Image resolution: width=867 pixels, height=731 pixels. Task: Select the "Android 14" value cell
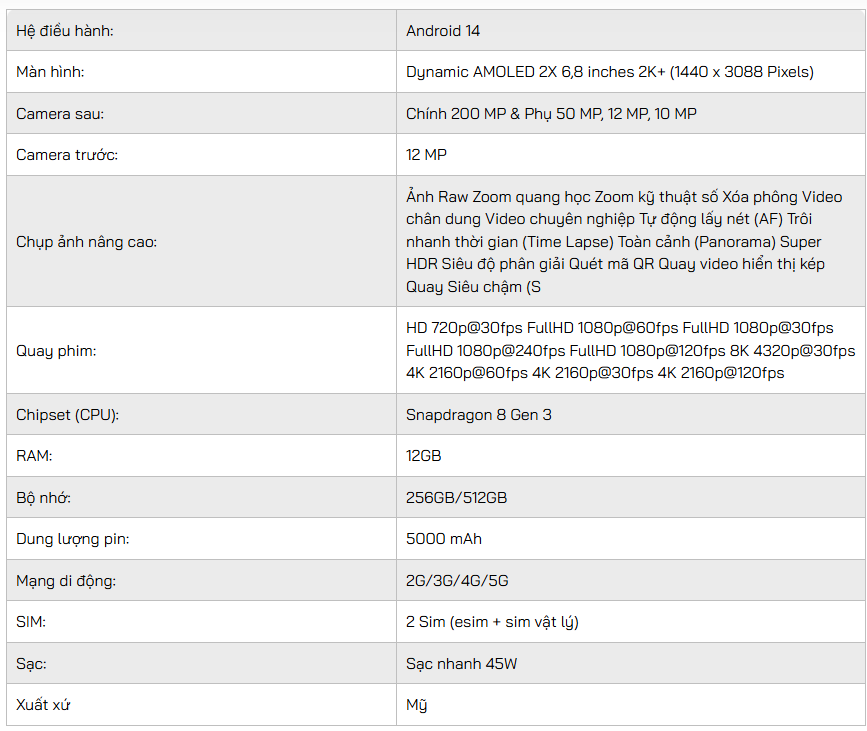[x=443, y=31]
